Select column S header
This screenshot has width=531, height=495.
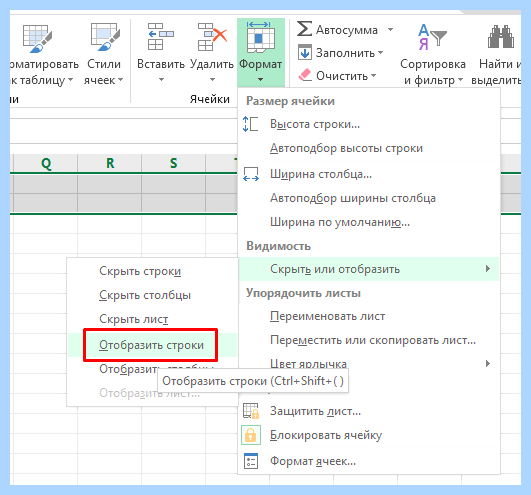click(x=173, y=163)
